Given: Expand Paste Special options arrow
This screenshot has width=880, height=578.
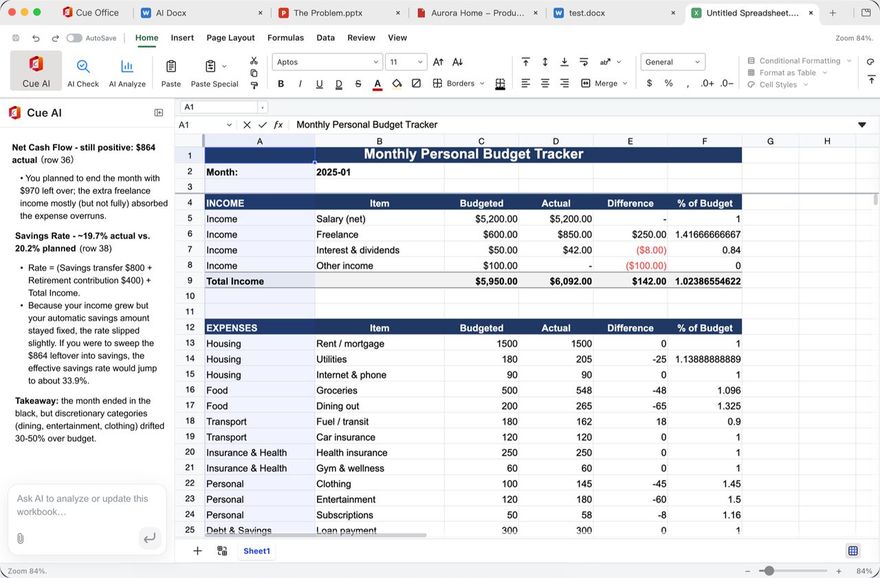Looking at the screenshot, I should [x=224, y=66].
